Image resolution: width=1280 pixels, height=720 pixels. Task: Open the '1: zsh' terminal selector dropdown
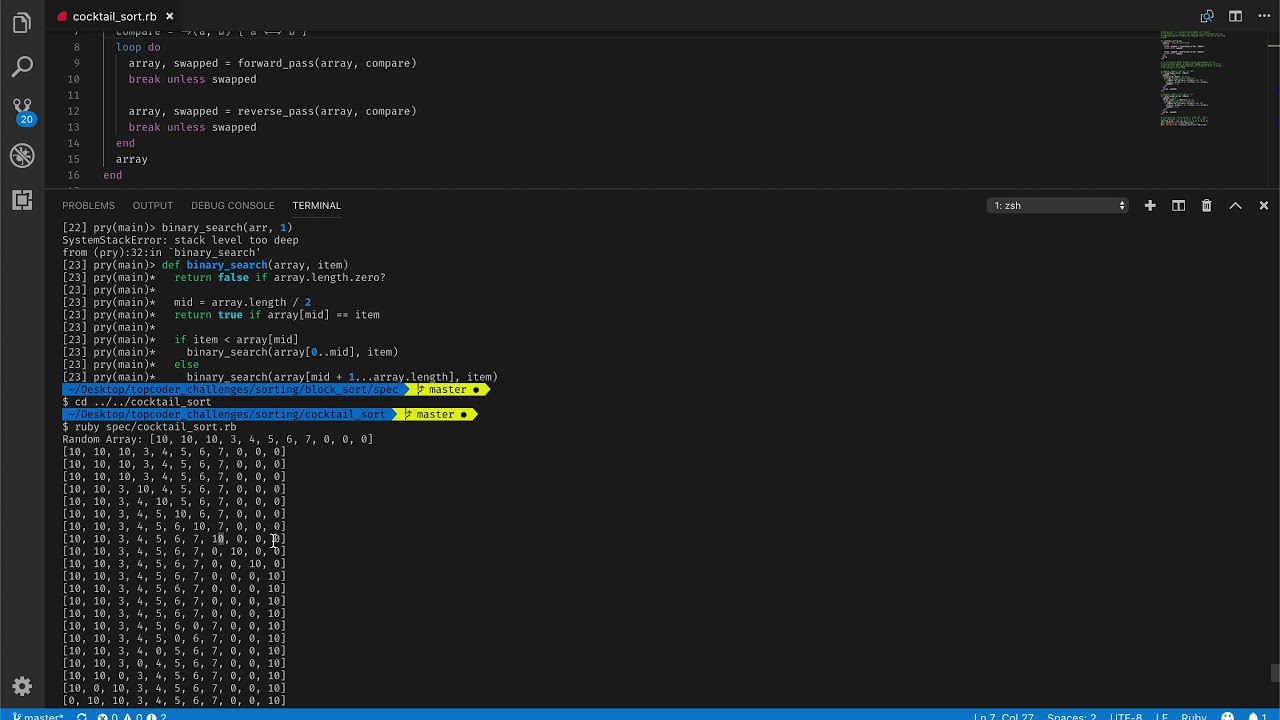pos(1058,205)
